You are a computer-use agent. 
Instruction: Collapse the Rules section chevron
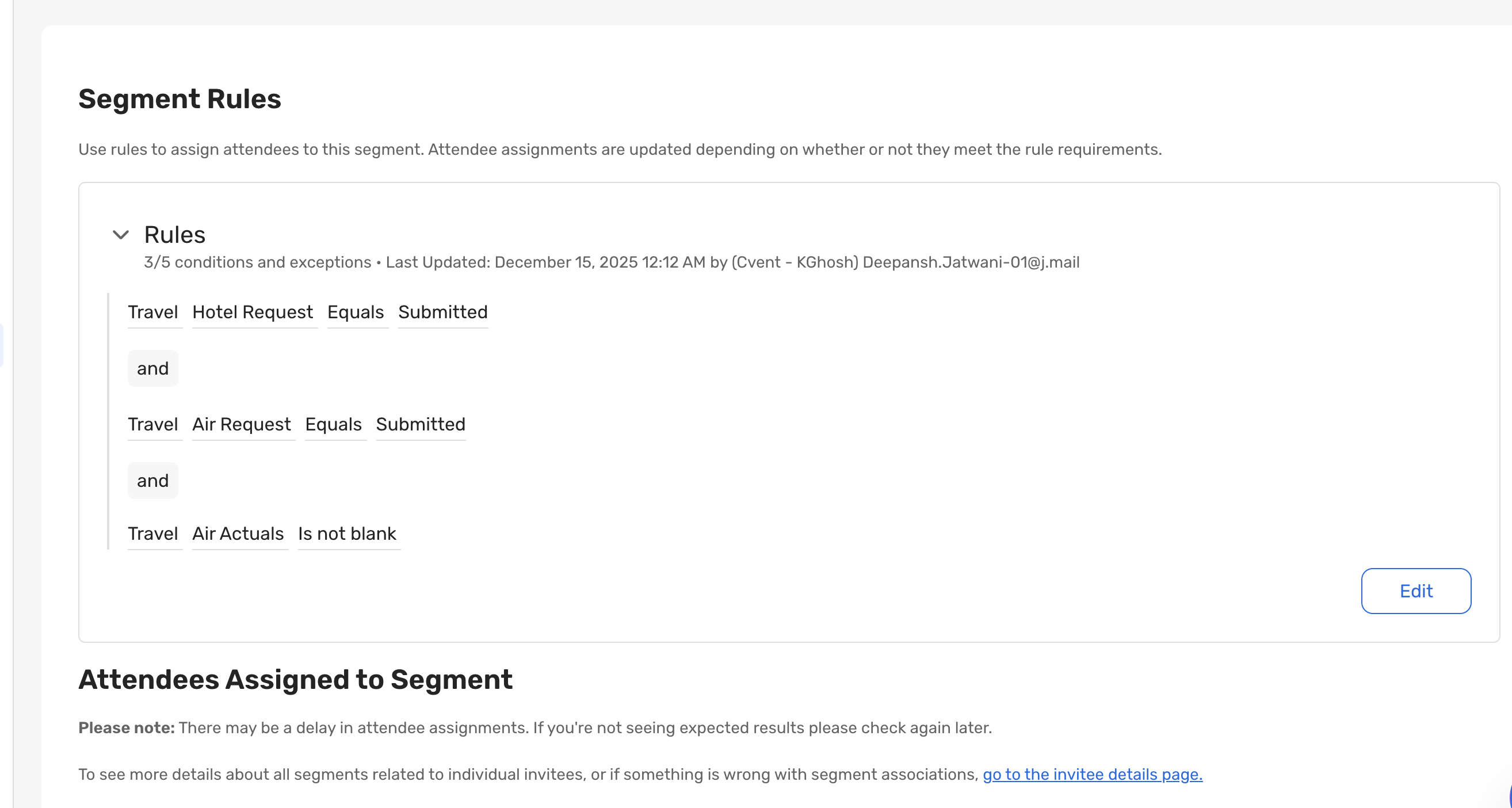tap(120, 235)
